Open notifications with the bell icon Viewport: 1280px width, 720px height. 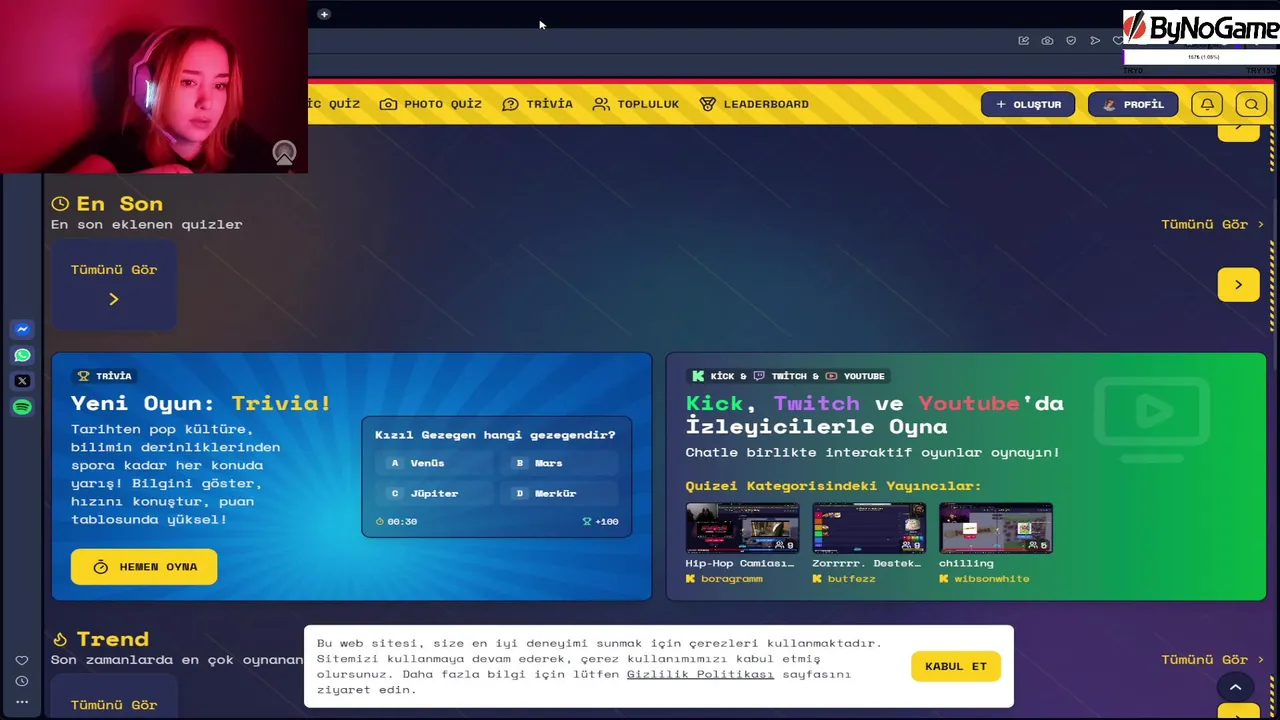click(x=1207, y=104)
